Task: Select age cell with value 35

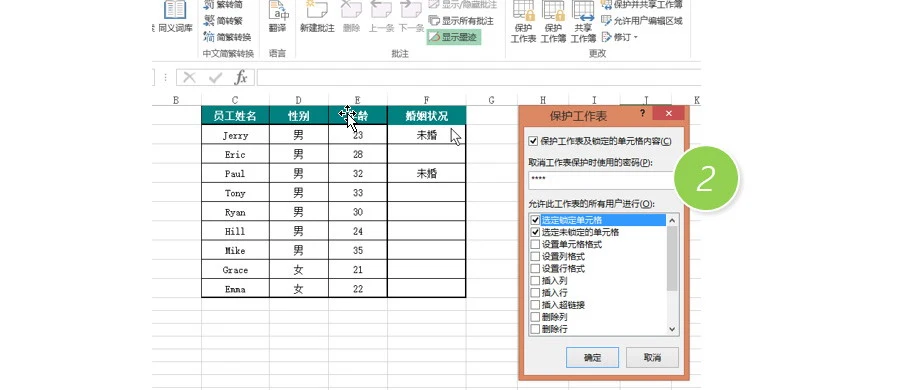Action: coord(358,250)
